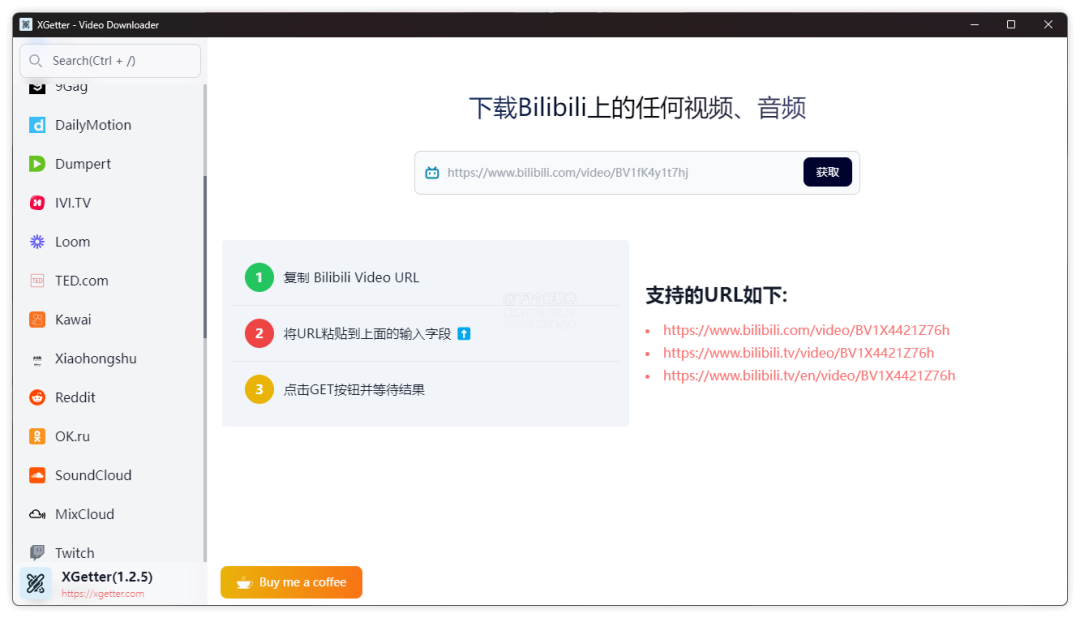Close the XGetter window
The width and height of the screenshot is (1080, 618).
coord(1048,25)
